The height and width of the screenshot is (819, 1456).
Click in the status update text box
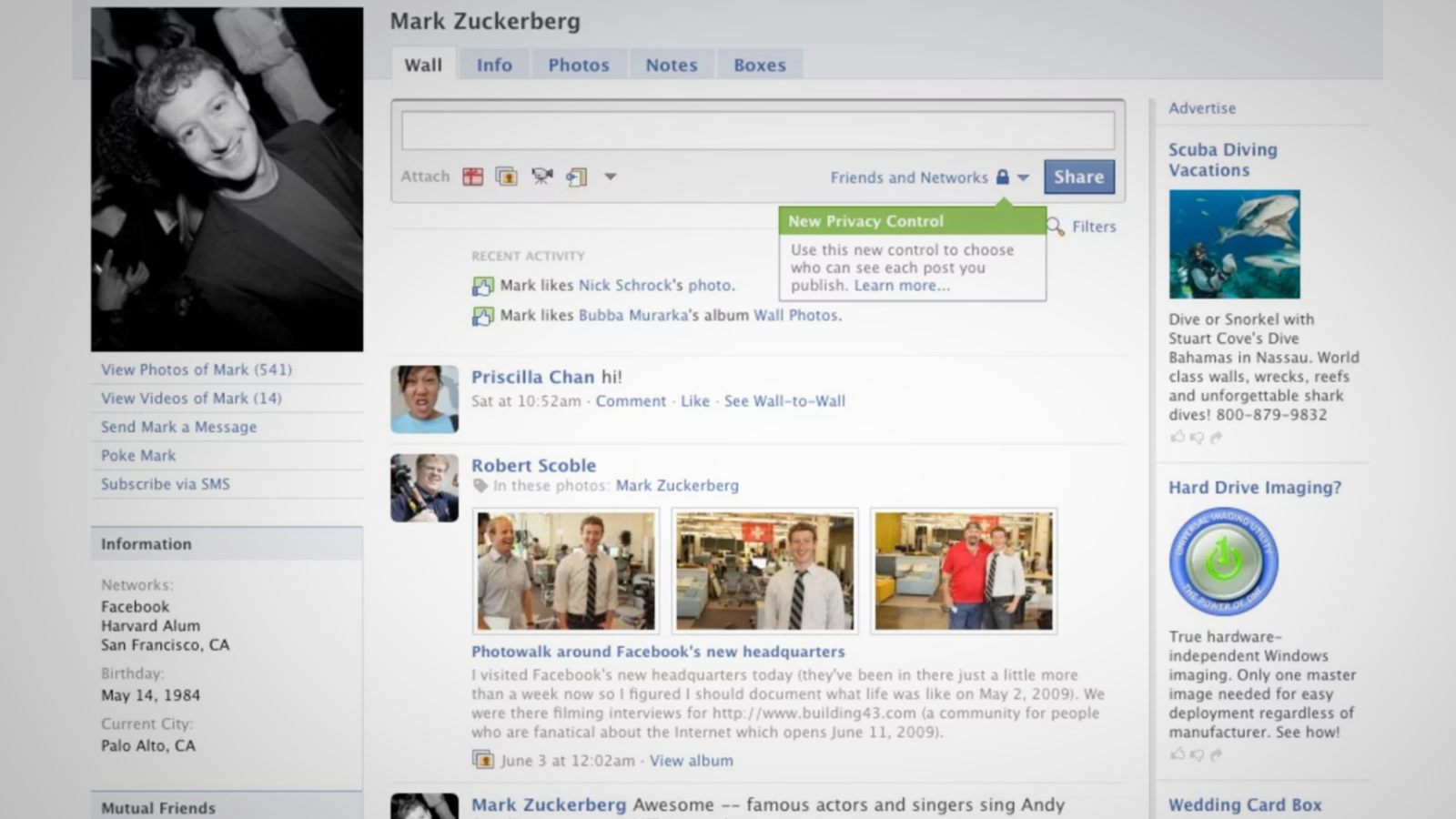pos(758,130)
